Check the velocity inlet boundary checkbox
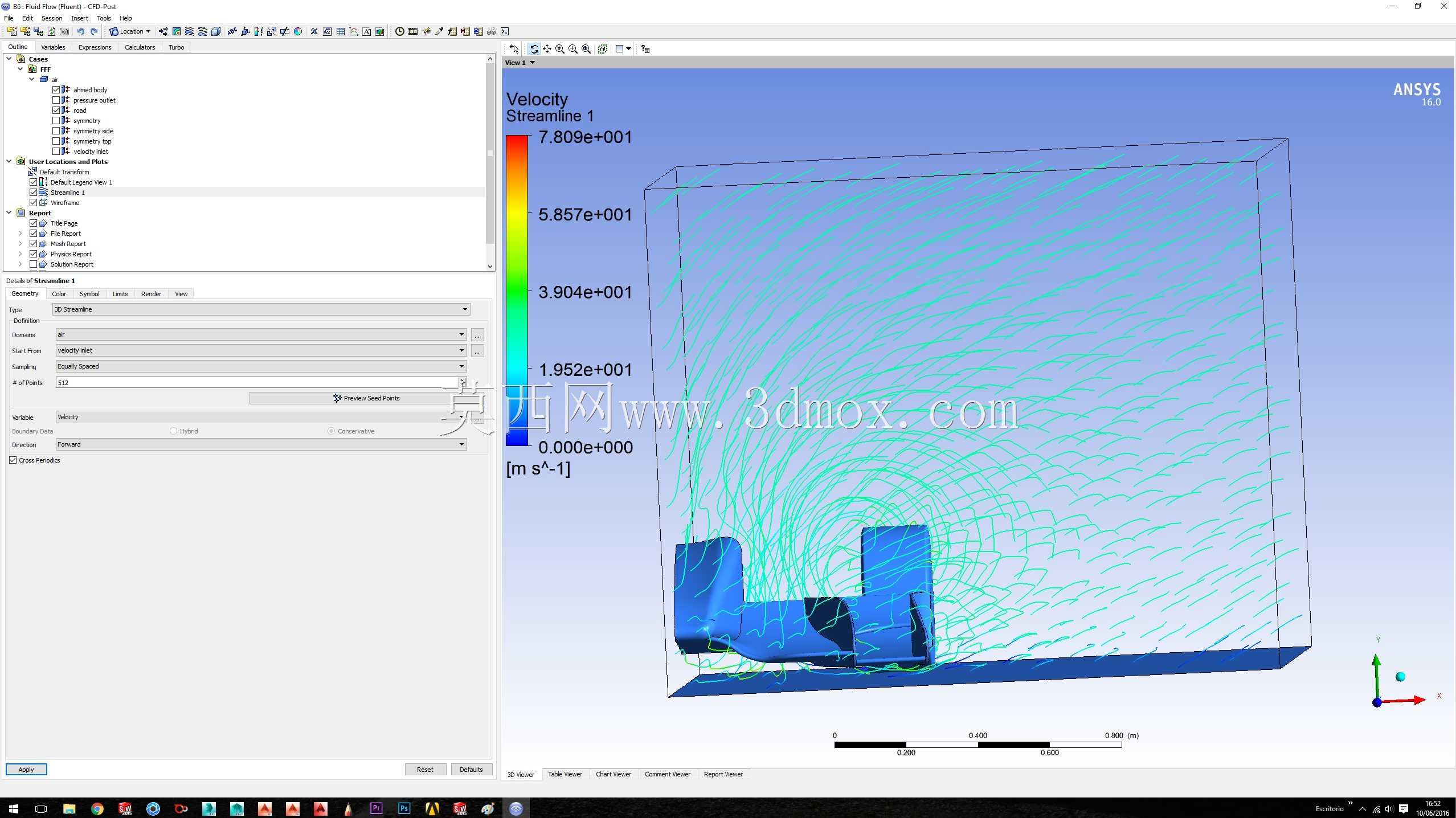Viewport: 1456px width, 818px height. pos(56,152)
